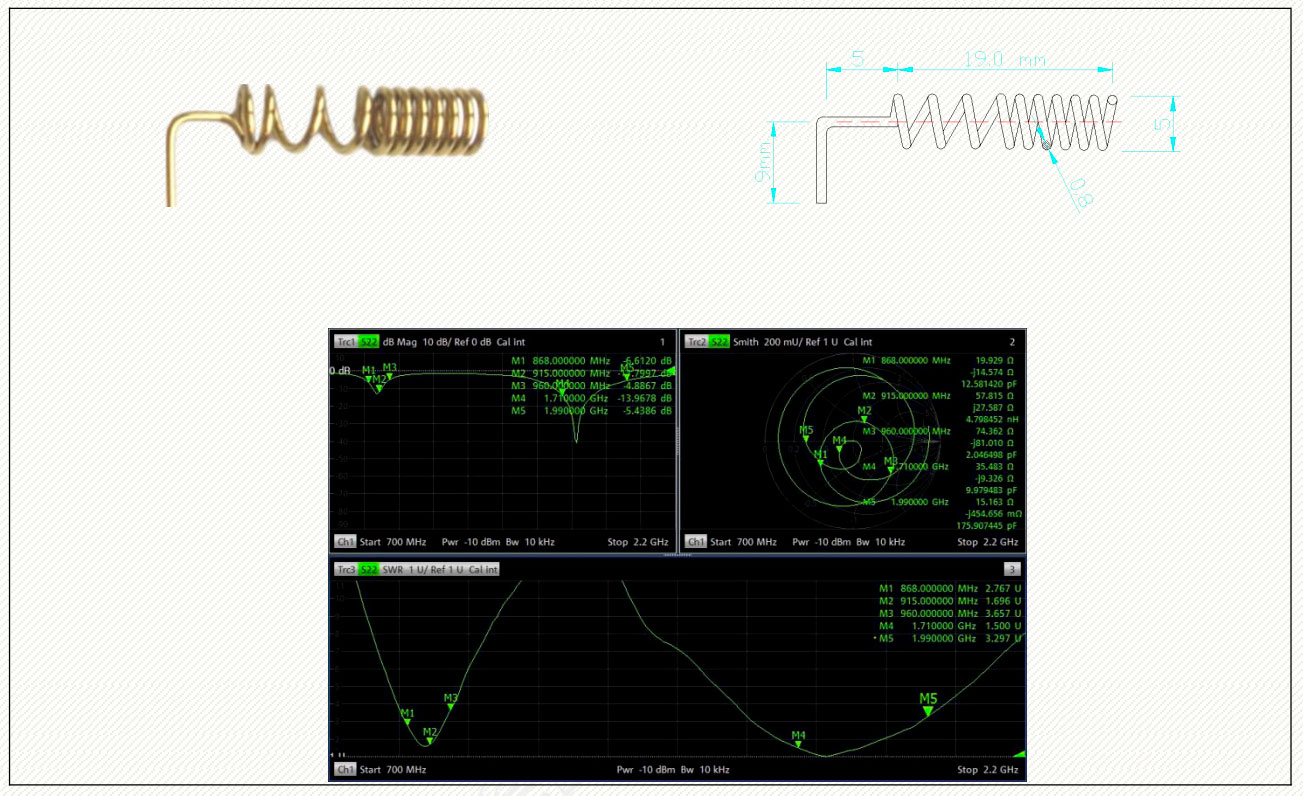Click diagram number 1 in dB Mag panel
Viewport: 1303px width, 796px height.
click(x=662, y=342)
